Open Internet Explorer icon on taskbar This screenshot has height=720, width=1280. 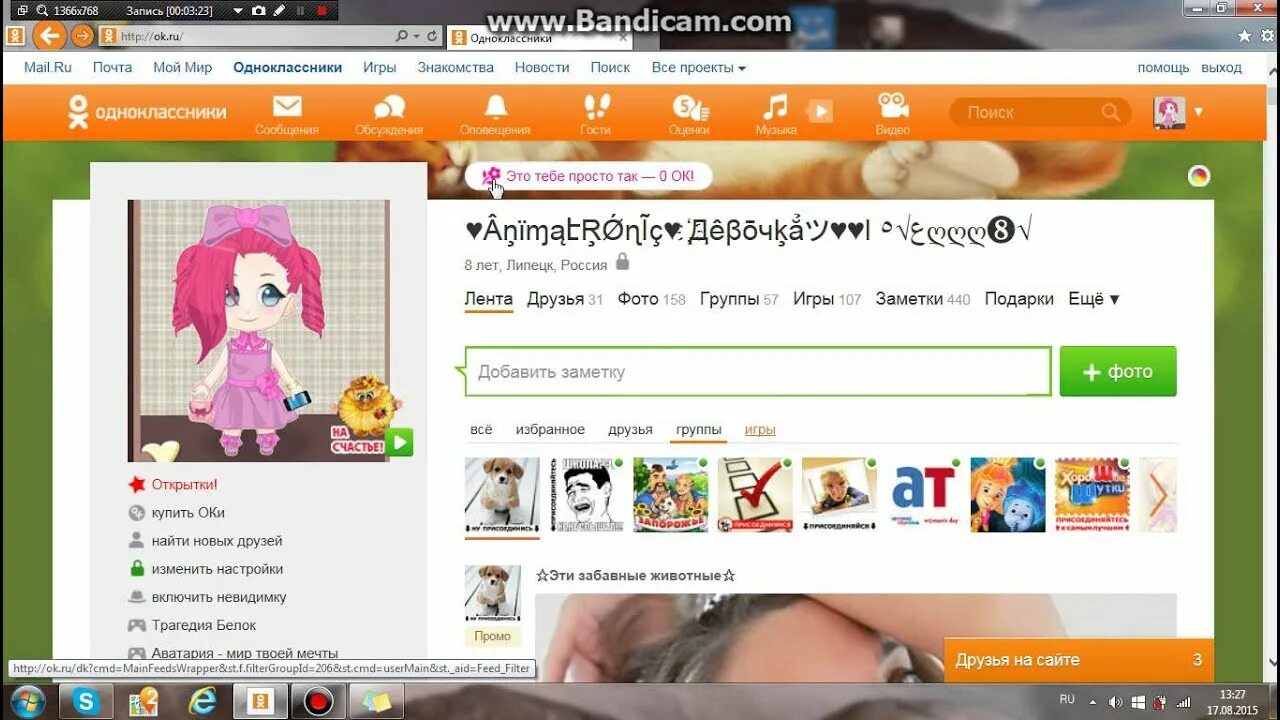click(201, 702)
